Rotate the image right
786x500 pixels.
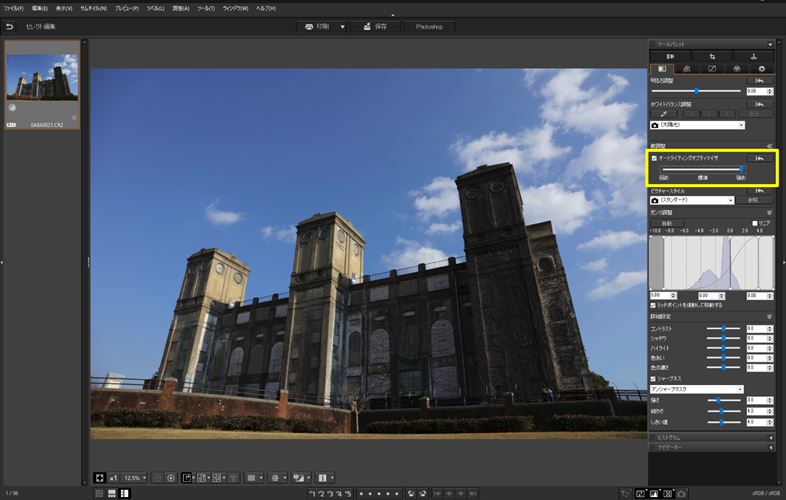pos(423,493)
